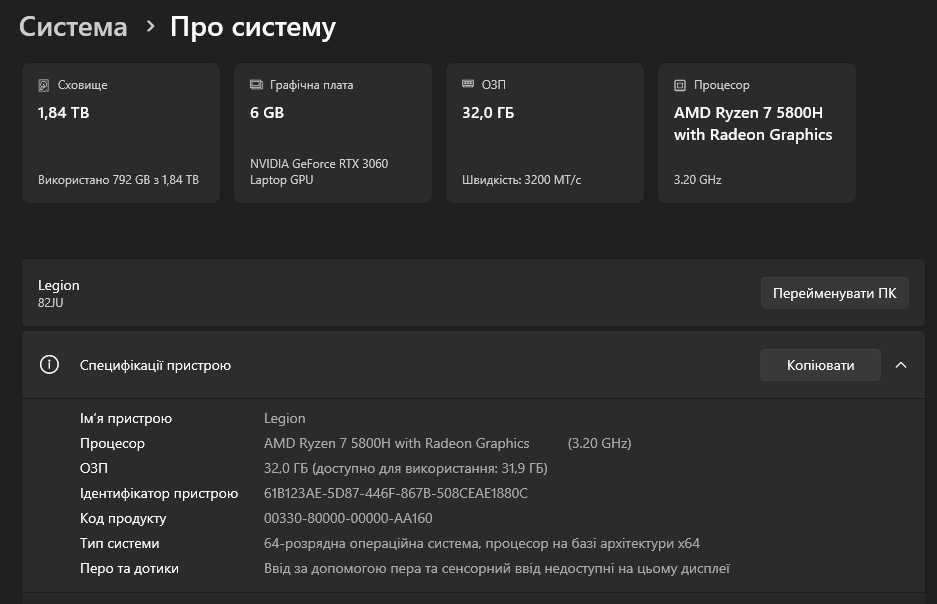The height and width of the screenshot is (604, 937).
Task: Click AMD Ryzen 7 5800H value in specifications
Action: pyautogui.click(x=397, y=443)
